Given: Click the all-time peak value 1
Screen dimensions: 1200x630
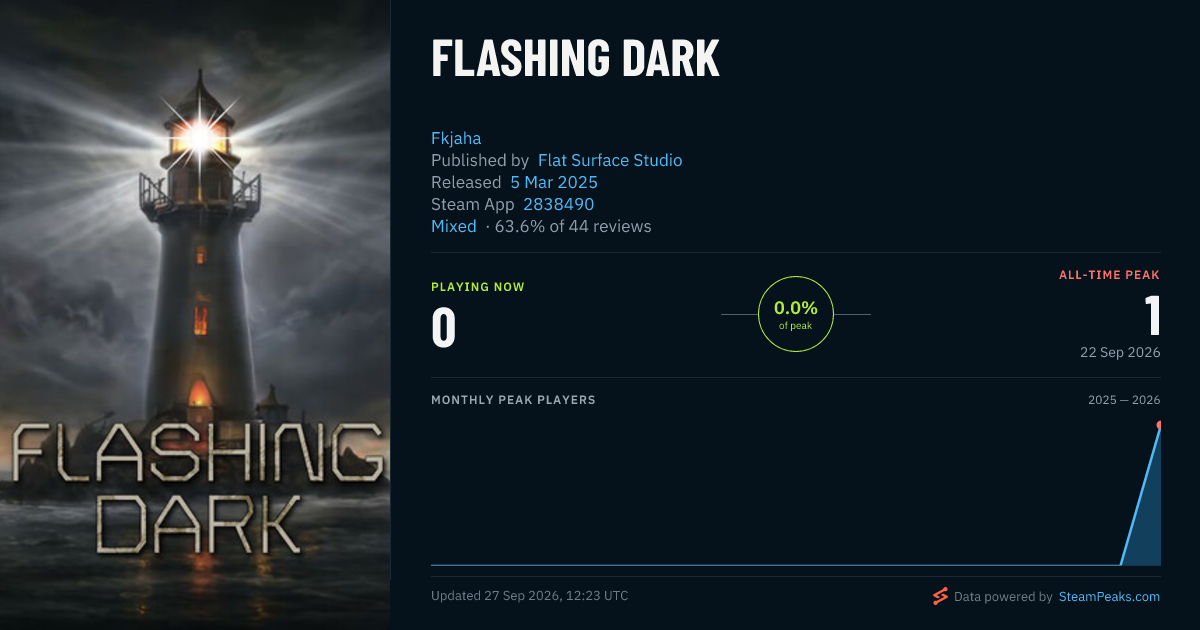Looking at the screenshot, I should pyautogui.click(x=1152, y=315).
